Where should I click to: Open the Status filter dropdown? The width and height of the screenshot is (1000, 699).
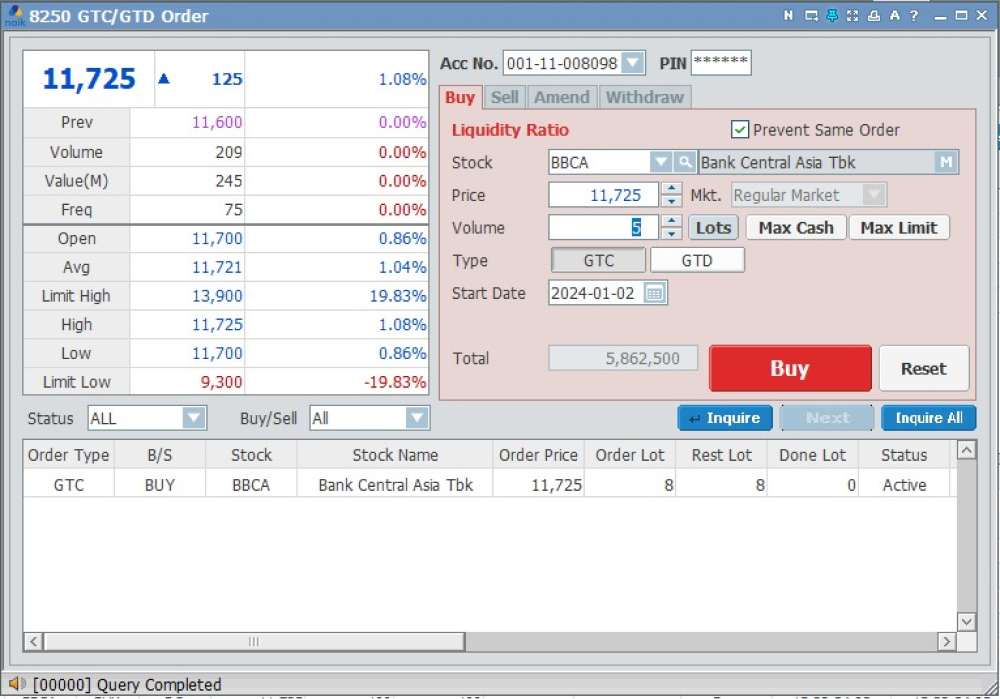[194, 418]
